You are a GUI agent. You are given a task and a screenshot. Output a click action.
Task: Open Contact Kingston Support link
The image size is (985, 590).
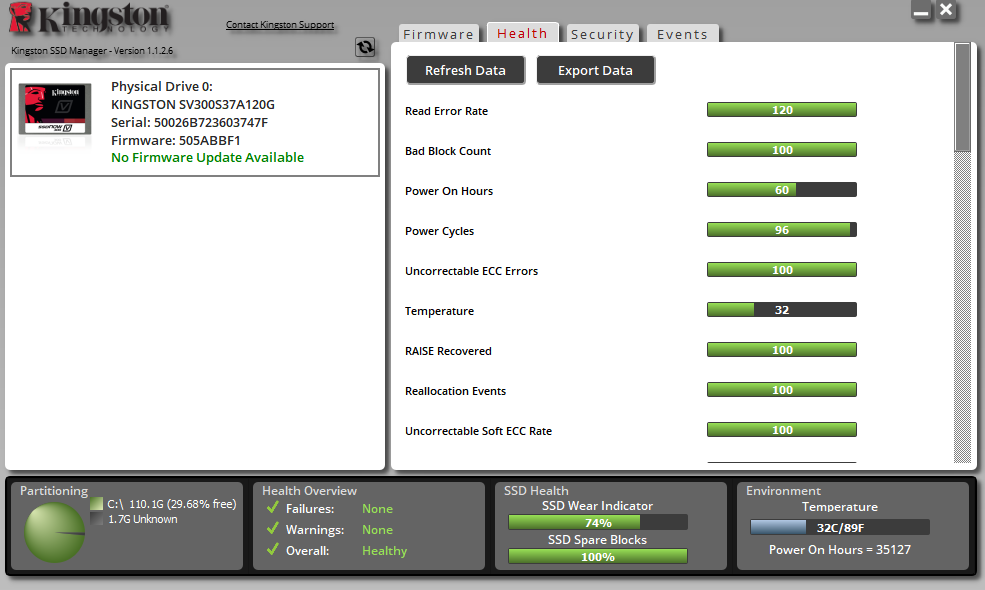pos(280,25)
